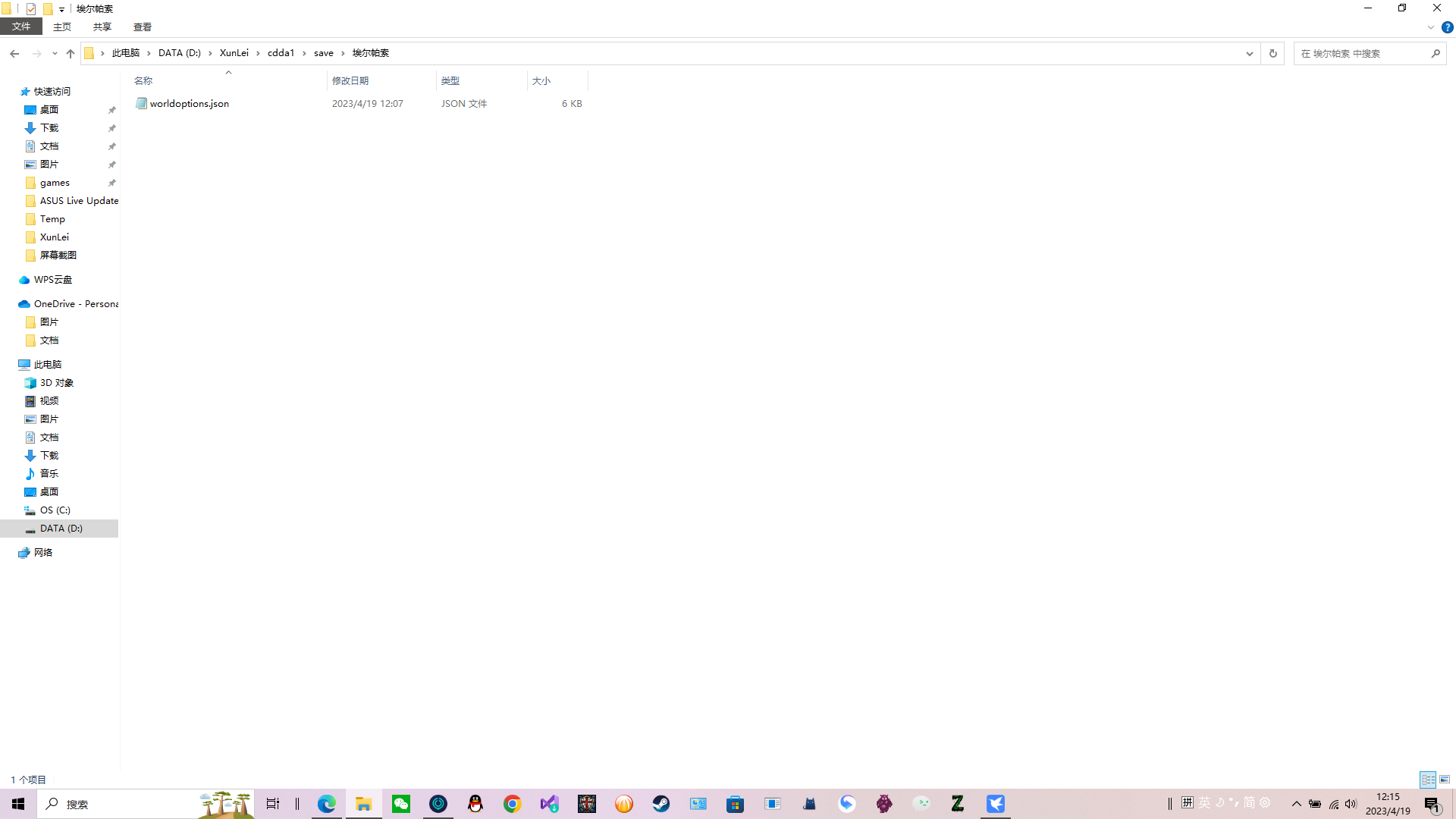Open Visual Studio from the taskbar
The image size is (1456, 819).
(x=550, y=804)
